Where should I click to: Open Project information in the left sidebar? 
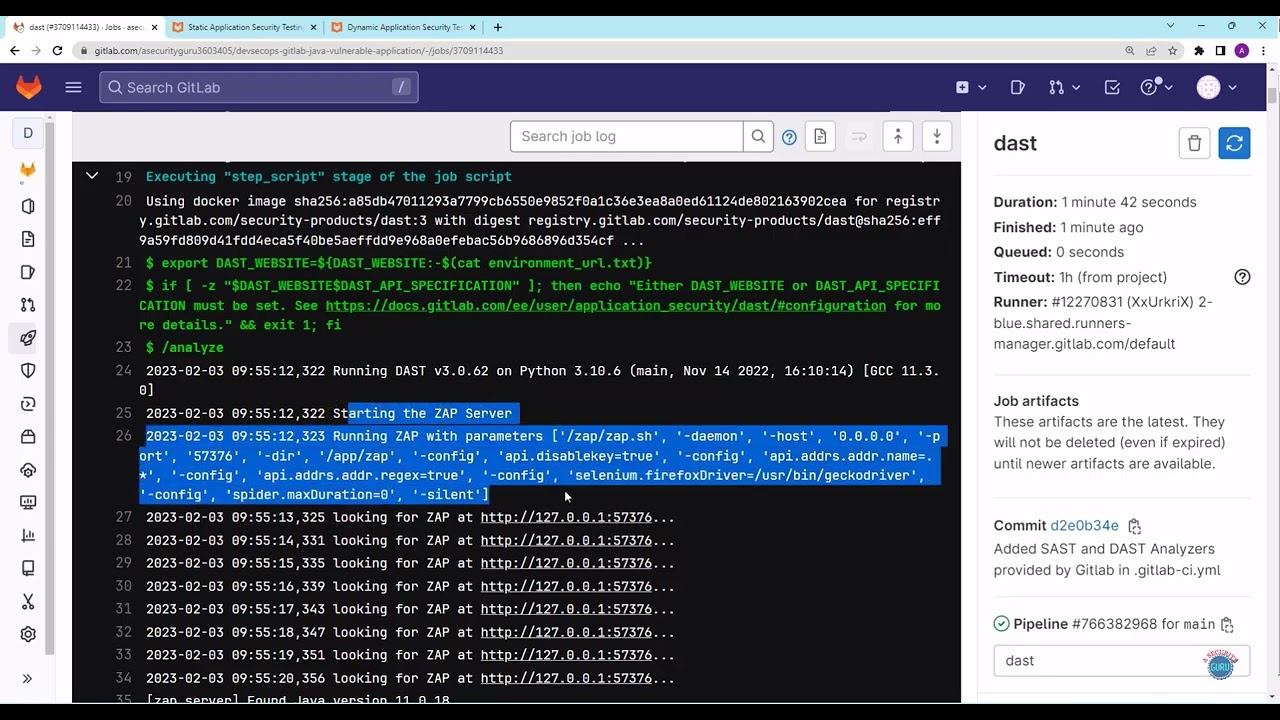point(28,171)
